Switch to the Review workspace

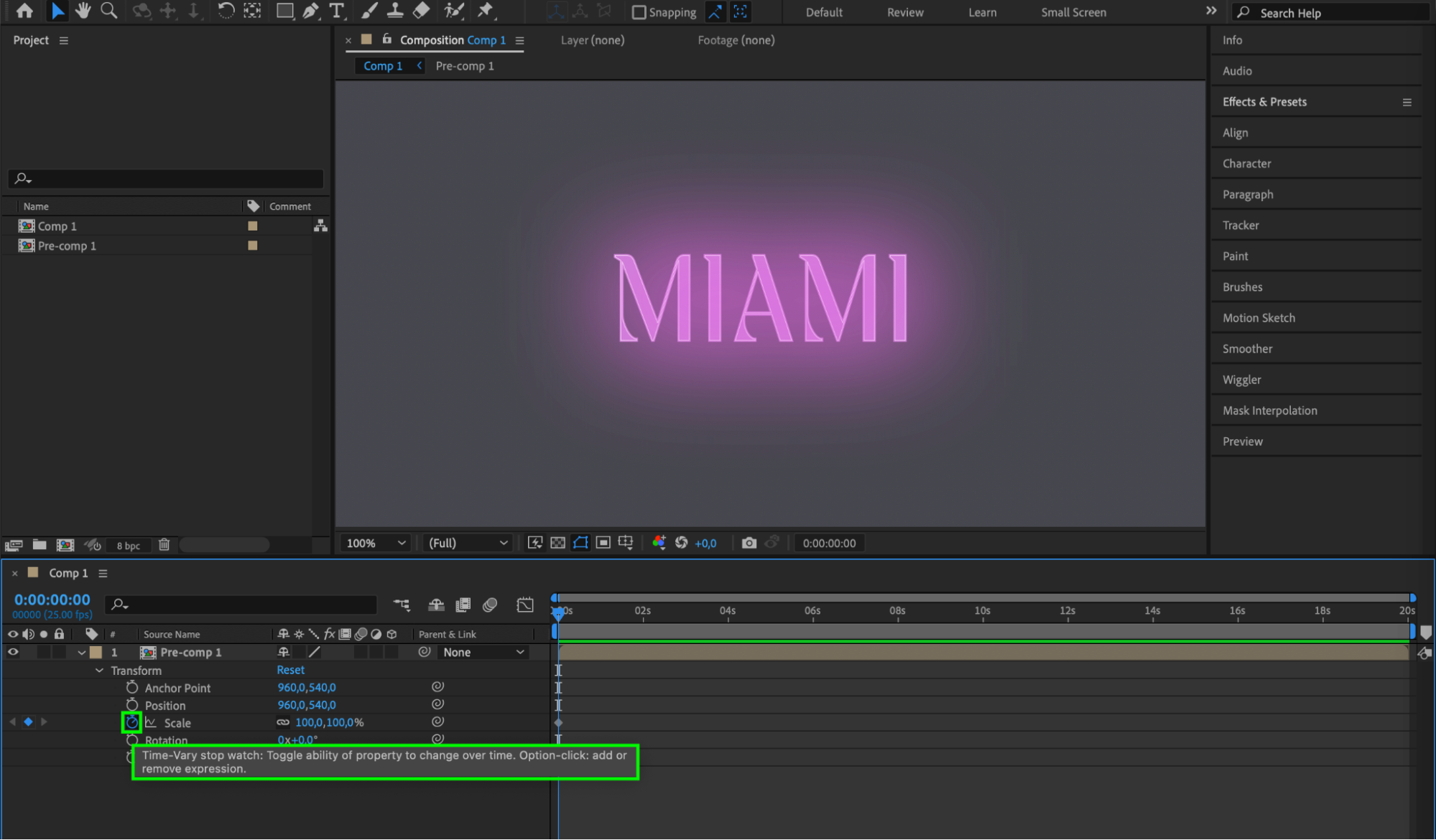pos(904,12)
